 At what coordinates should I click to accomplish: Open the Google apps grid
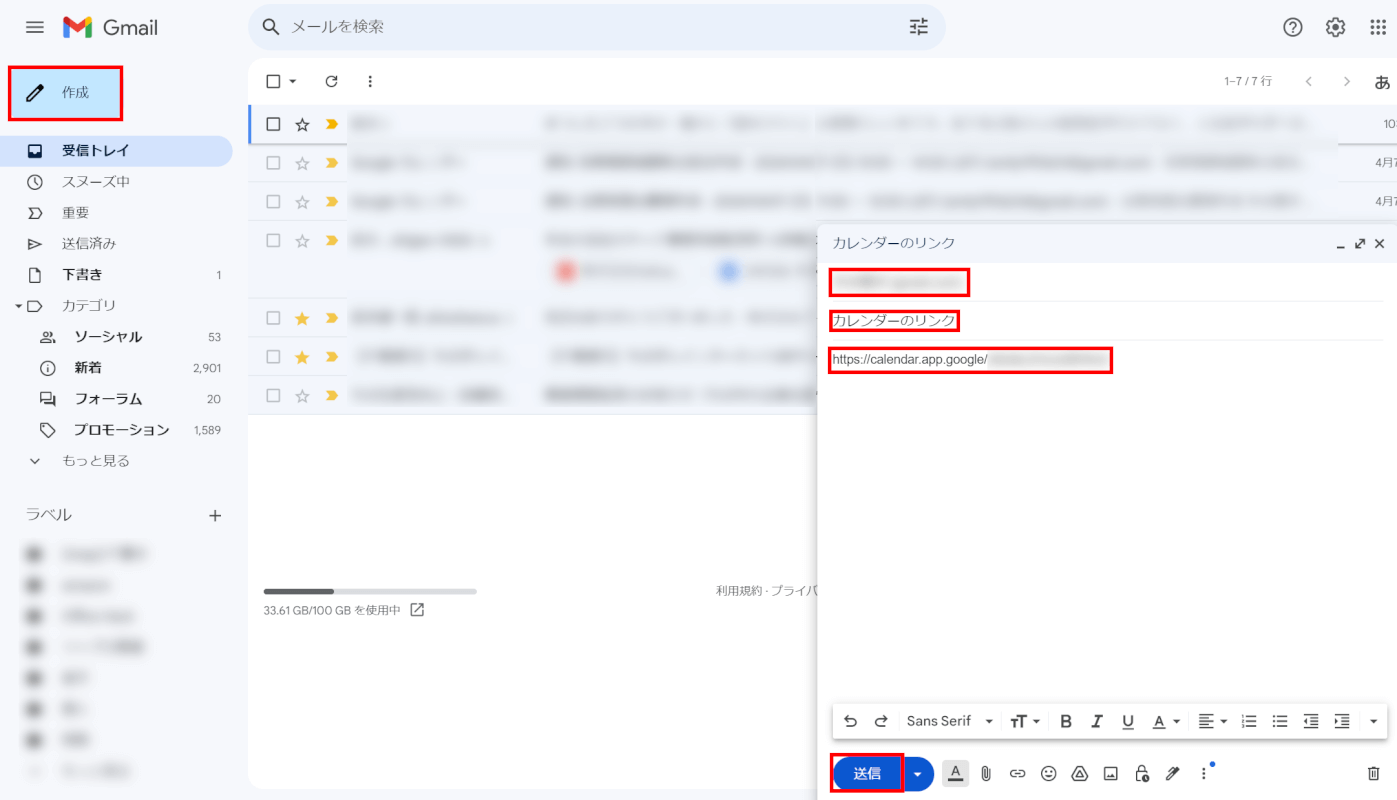(x=1378, y=27)
